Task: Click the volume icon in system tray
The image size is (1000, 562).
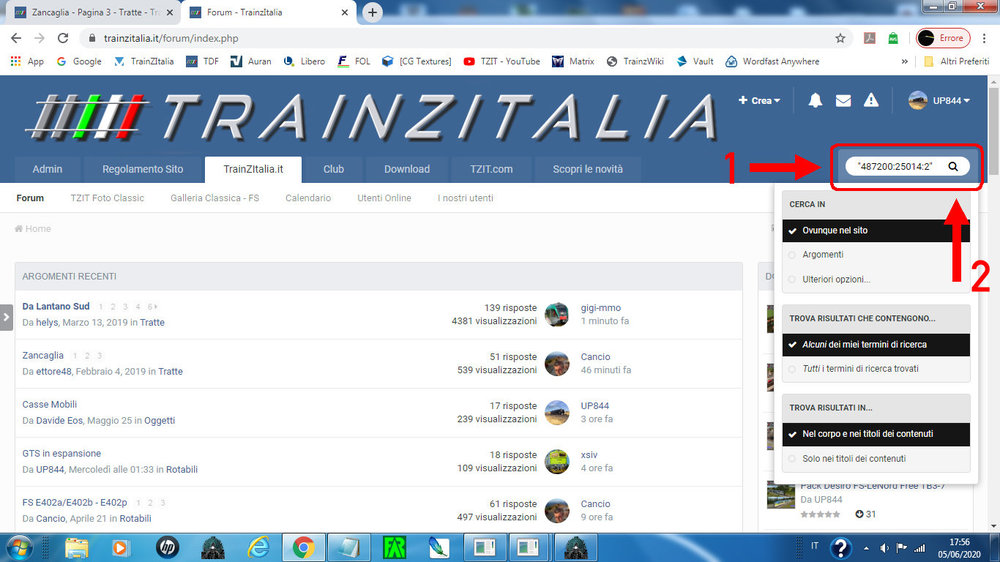Action: point(884,548)
